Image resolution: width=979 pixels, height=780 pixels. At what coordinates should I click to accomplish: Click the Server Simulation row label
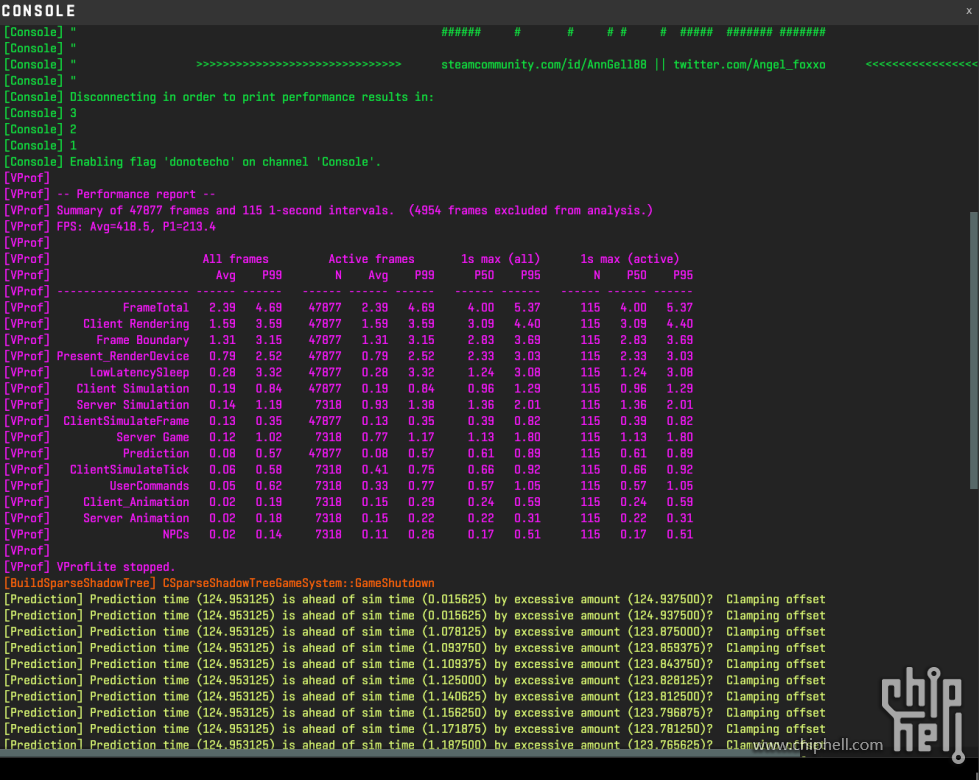(133, 405)
